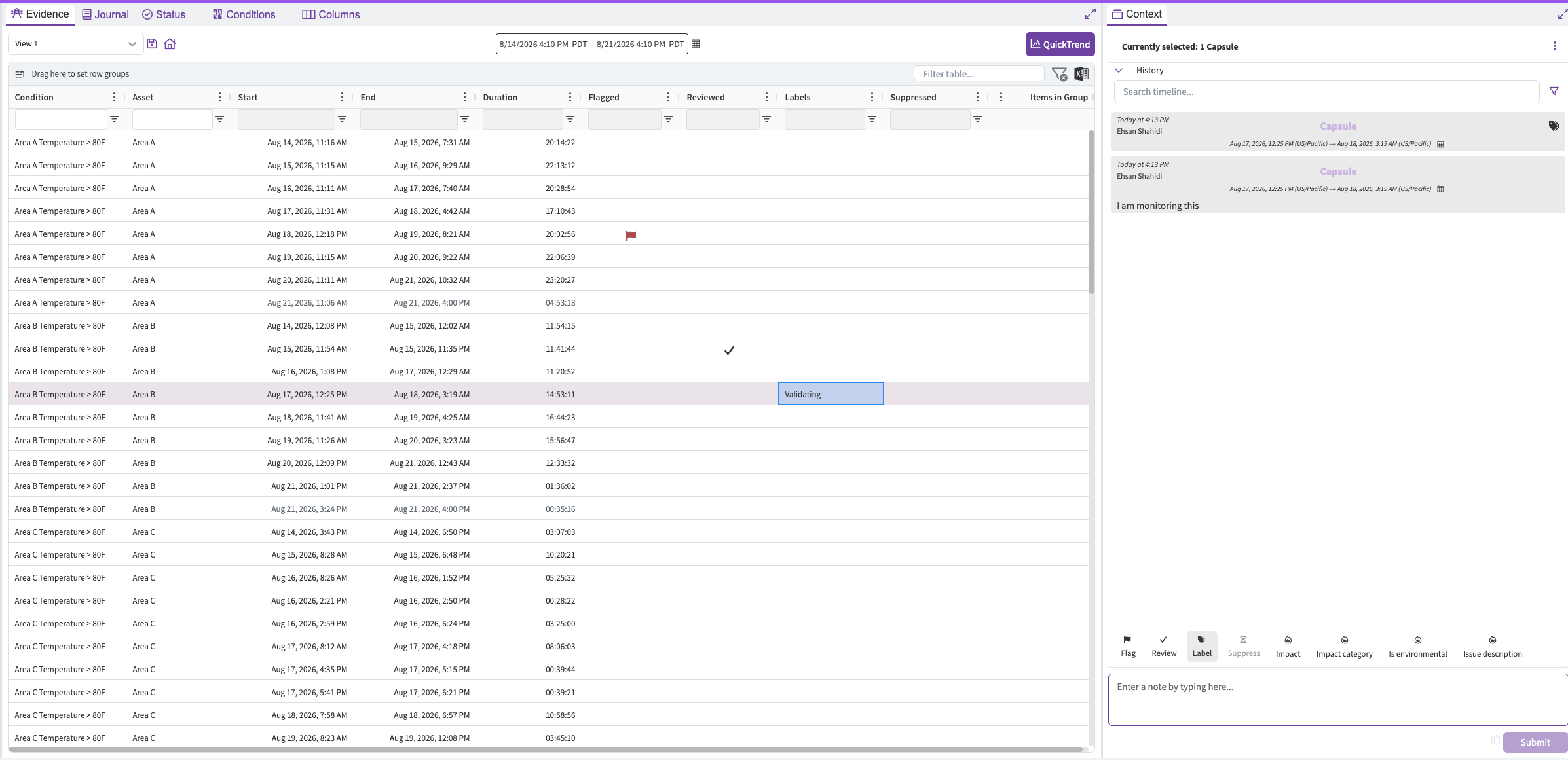Open the Reviewed filter options

click(766, 119)
